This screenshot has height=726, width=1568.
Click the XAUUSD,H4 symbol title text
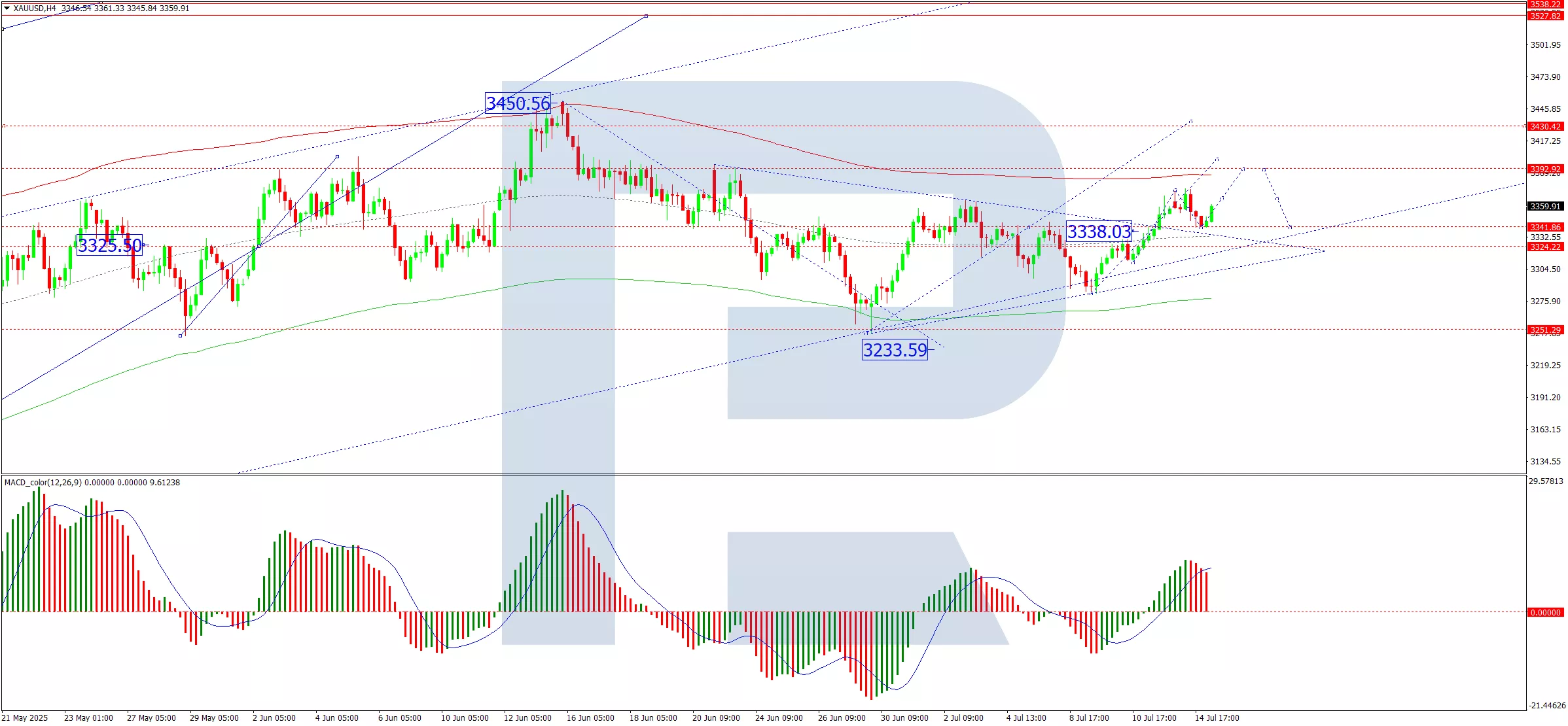[x=34, y=9]
